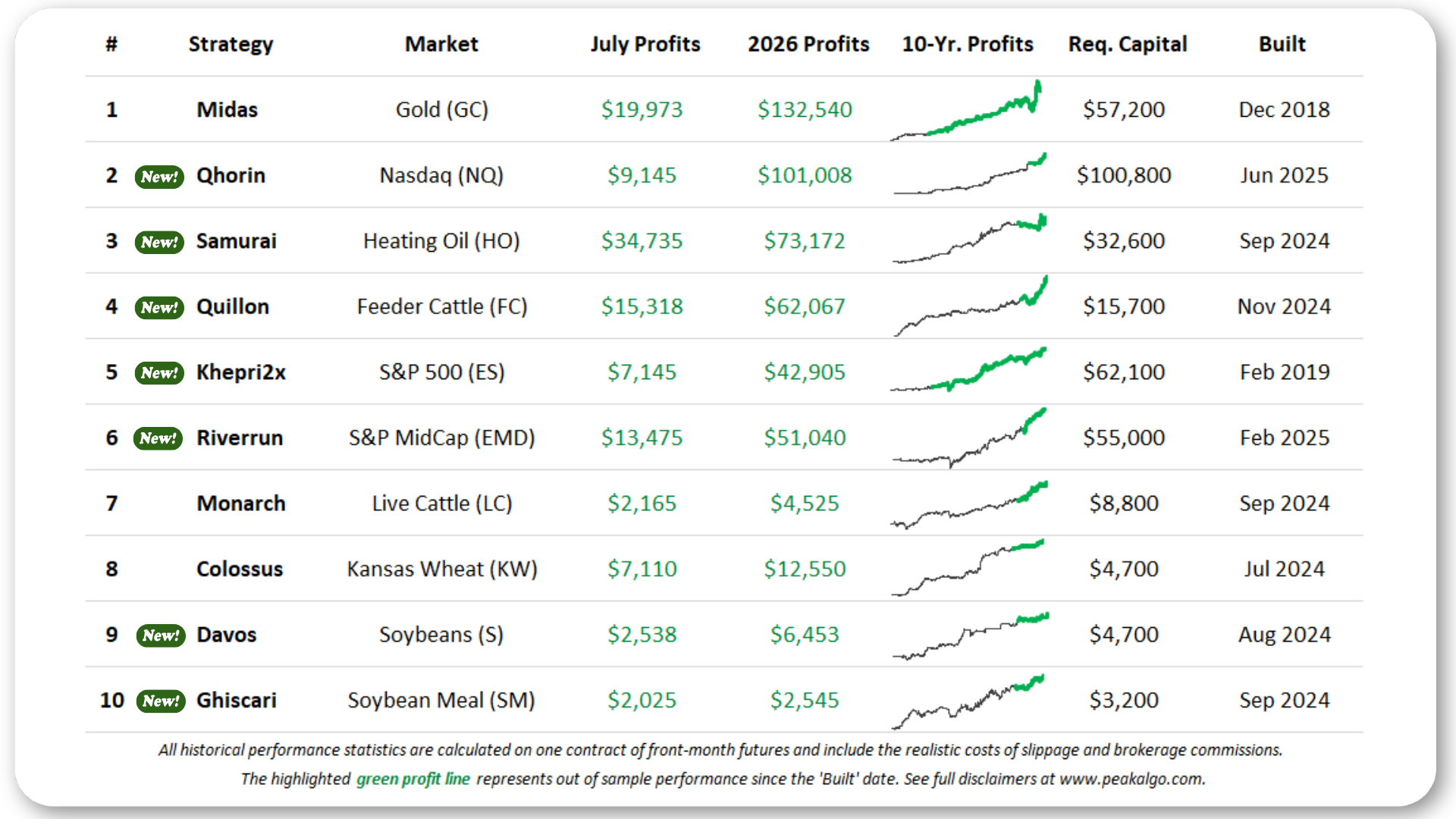Click the New! badge beside Khepri2x
1456x819 pixels.
coord(159,373)
